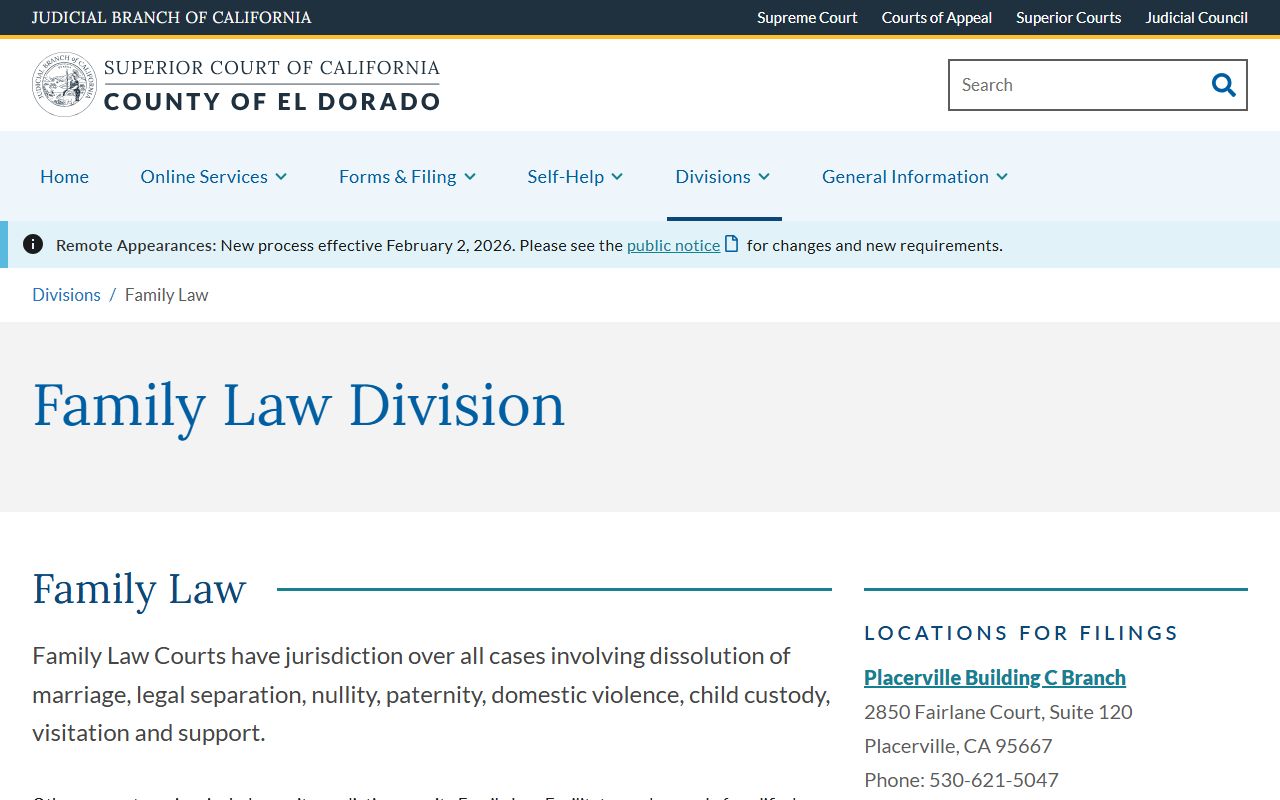Click the Family Law Division page heading
This screenshot has width=1280, height=800.
tap(299, 405)
